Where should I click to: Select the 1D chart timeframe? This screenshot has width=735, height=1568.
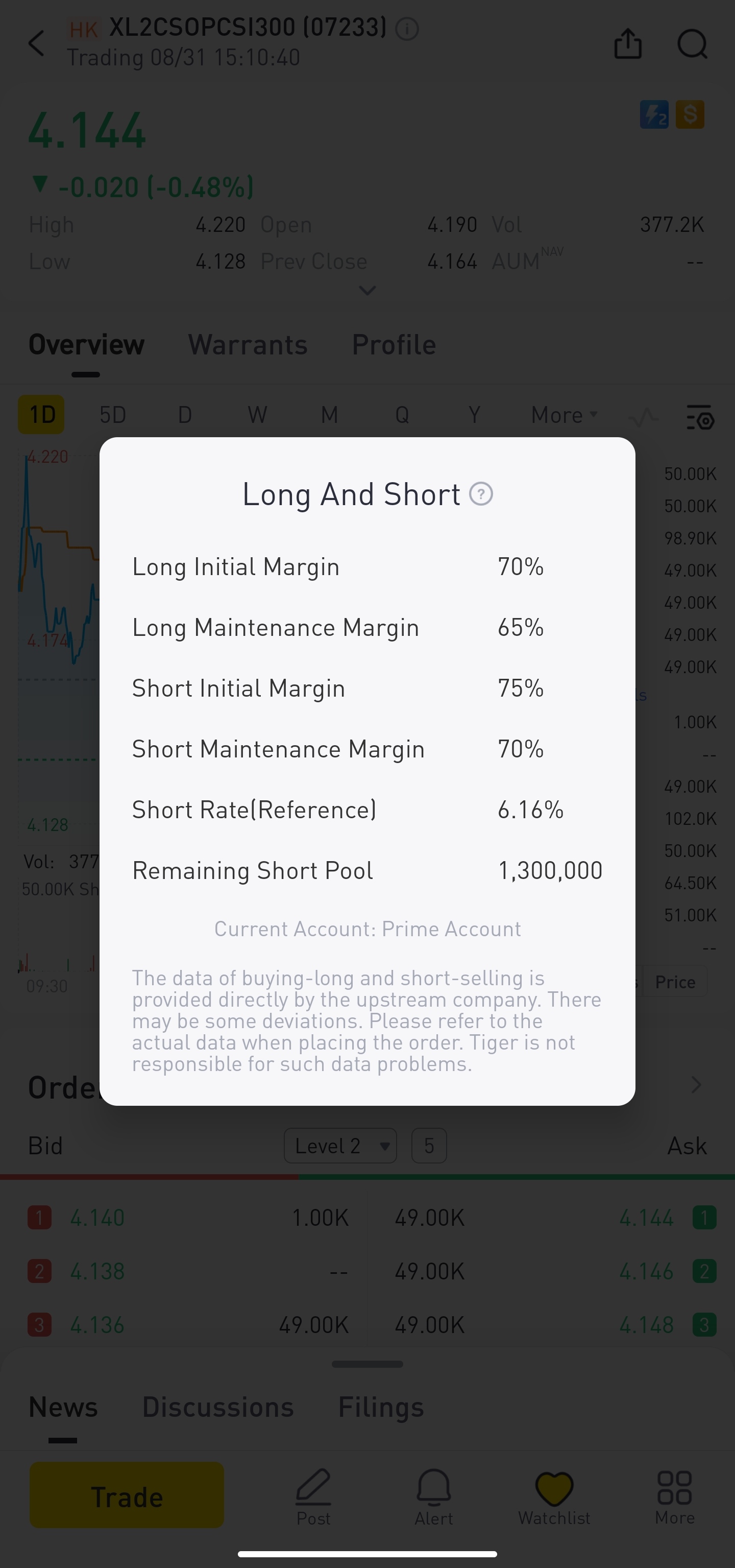[41, 415]
